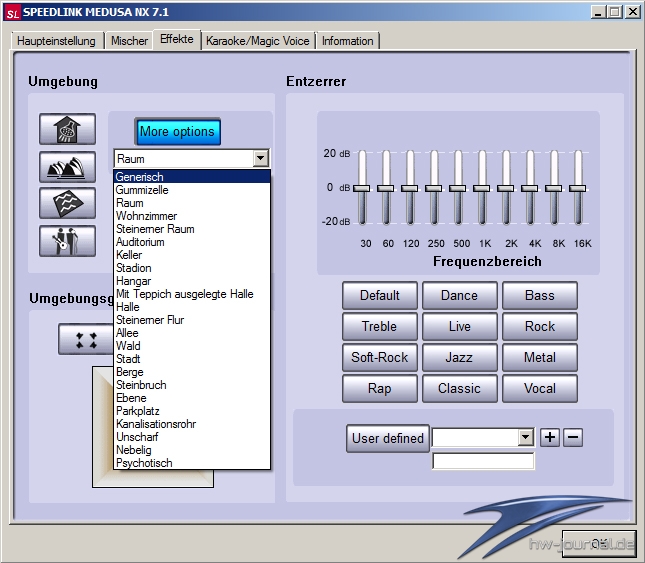Click the minus button to remove preset
This screenshot has height=563, width=645.
pyautogui.click(x=573, y=437)
